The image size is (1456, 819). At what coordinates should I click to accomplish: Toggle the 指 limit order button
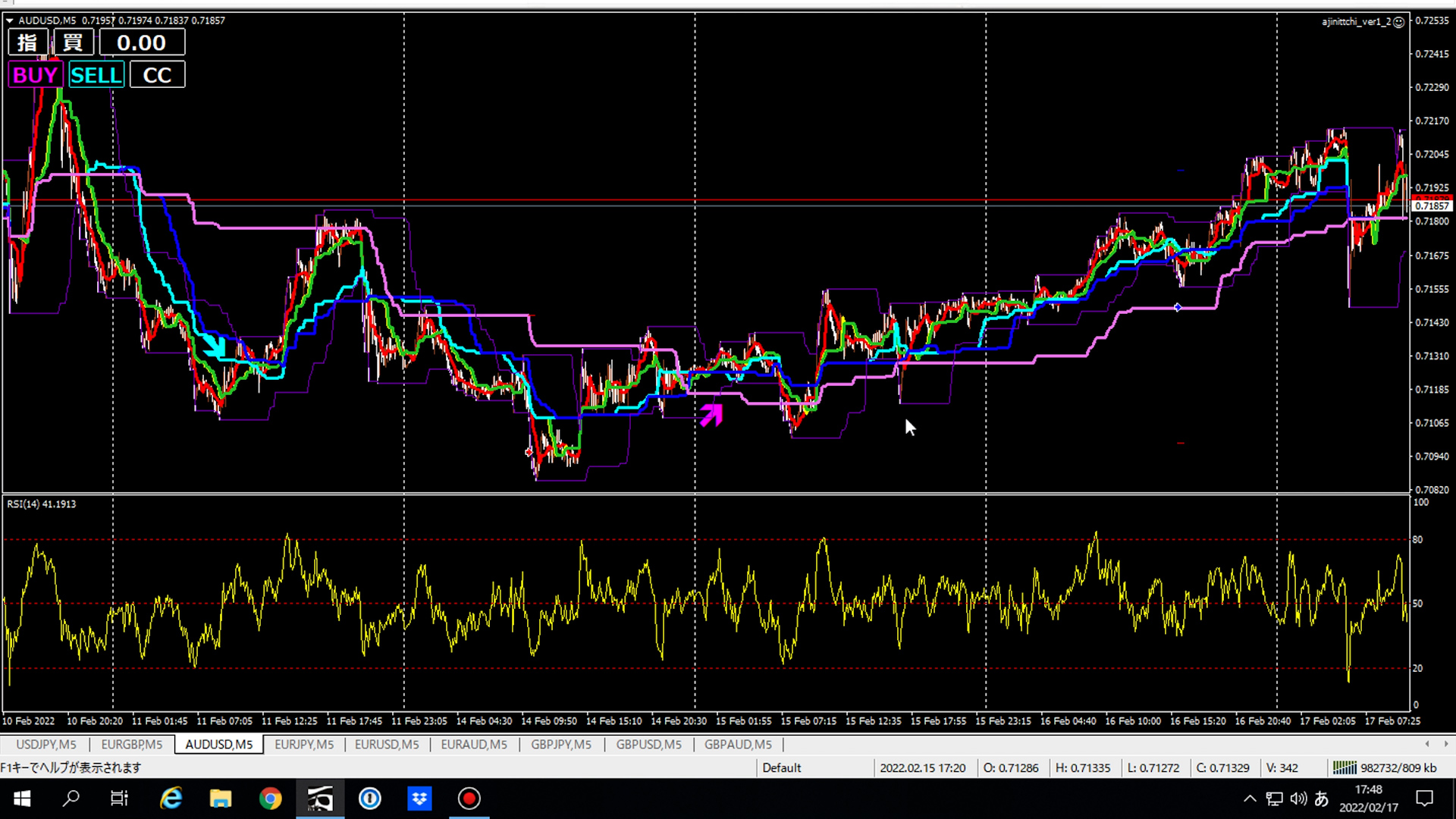click(27, 42)
